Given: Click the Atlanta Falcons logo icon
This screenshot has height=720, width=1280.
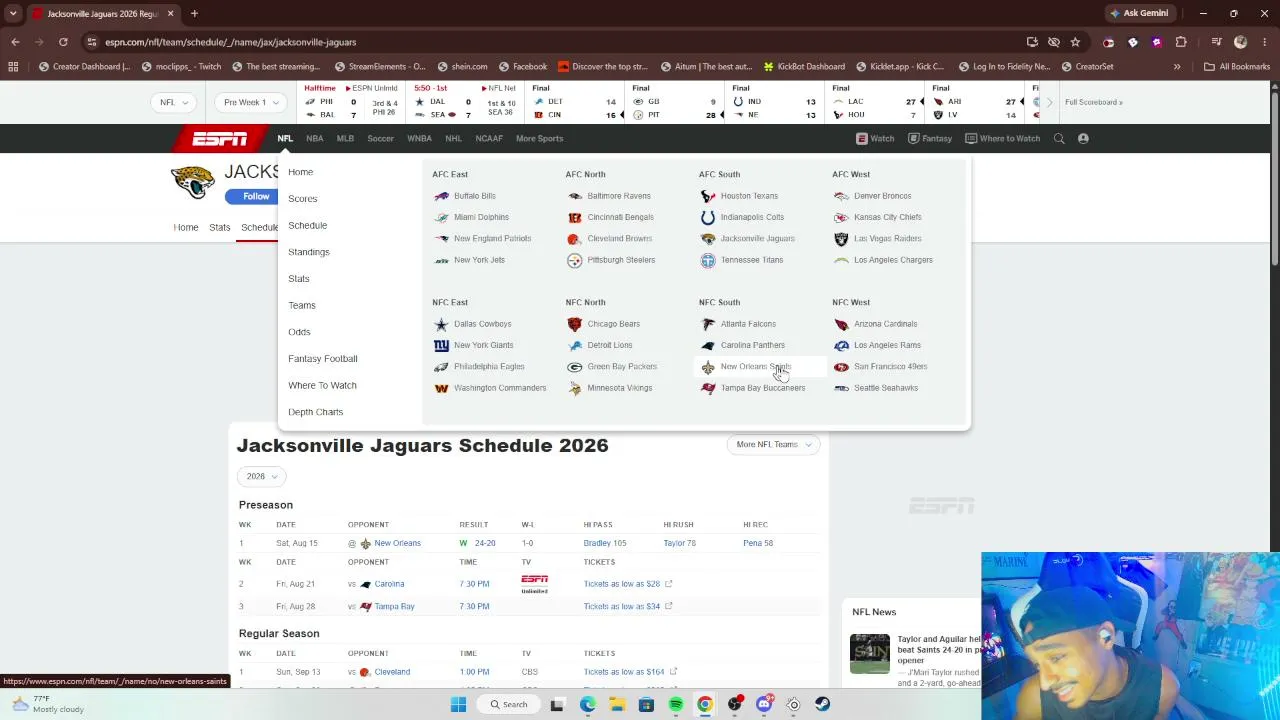Looking at the screenshot, I should [708, 324].
